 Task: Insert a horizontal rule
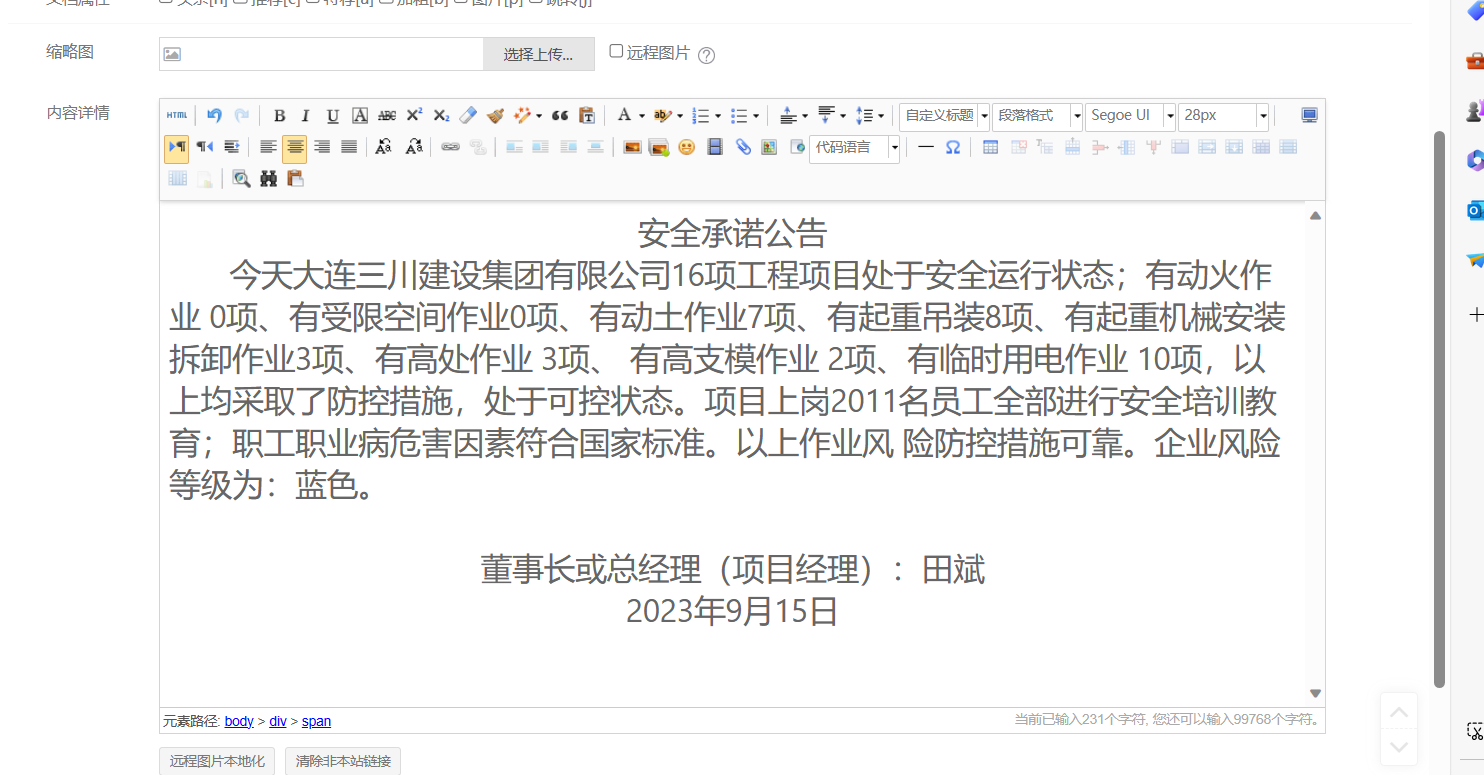coord(926,147)
